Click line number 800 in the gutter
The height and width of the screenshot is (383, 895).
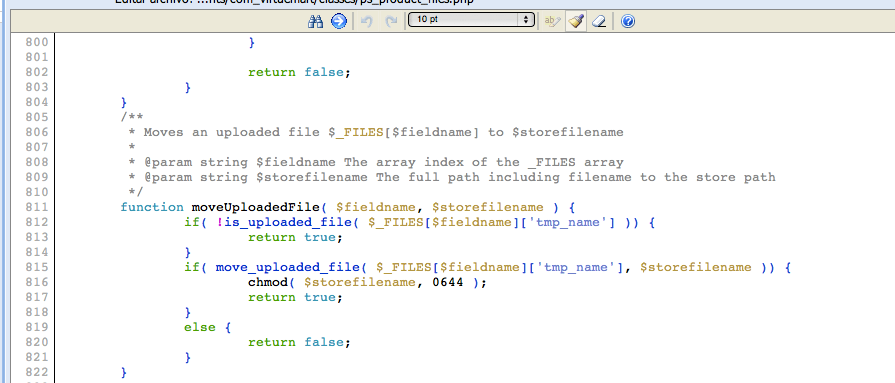tap(38, 42)
